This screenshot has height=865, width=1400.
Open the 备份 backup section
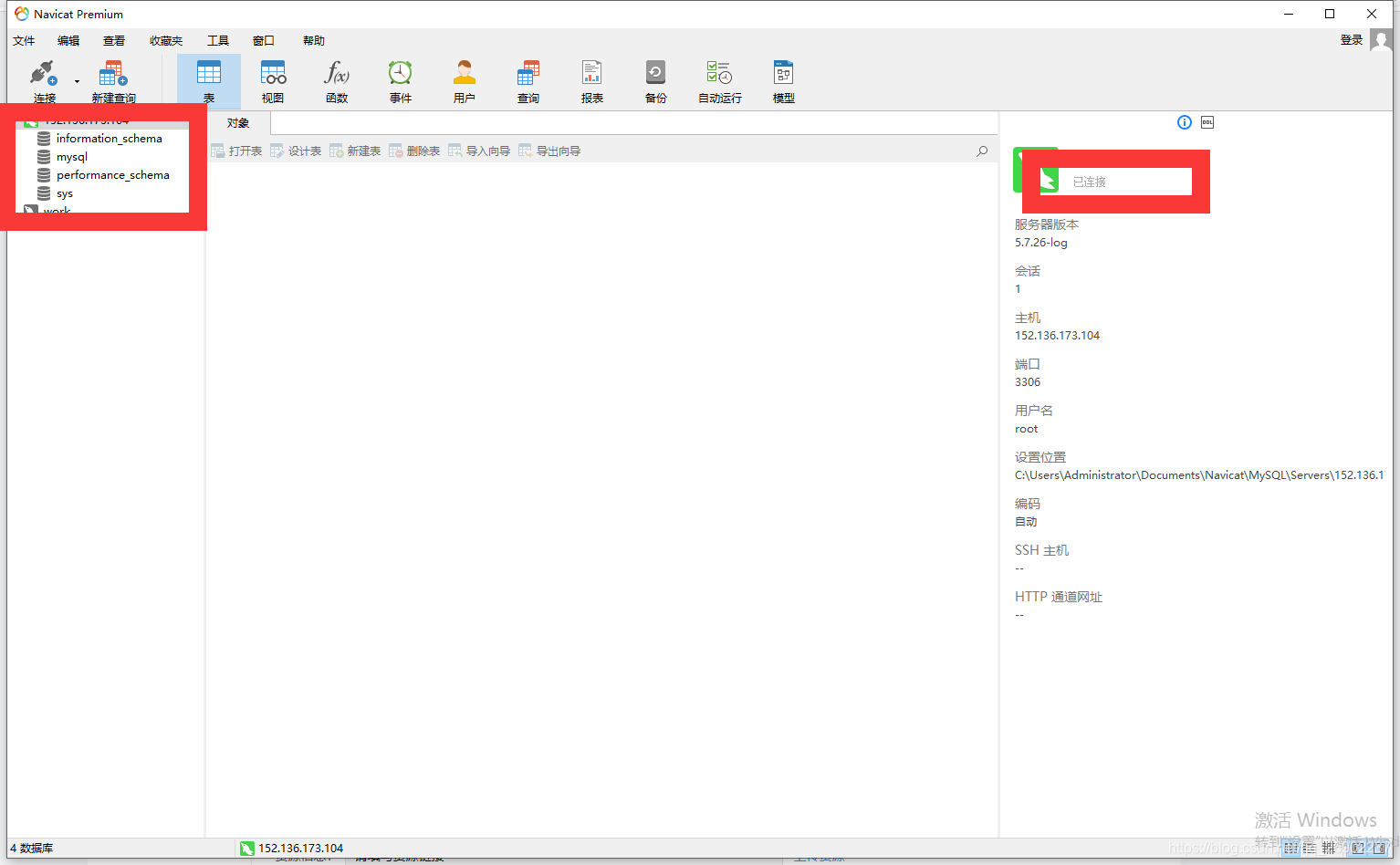click(656, 81)
